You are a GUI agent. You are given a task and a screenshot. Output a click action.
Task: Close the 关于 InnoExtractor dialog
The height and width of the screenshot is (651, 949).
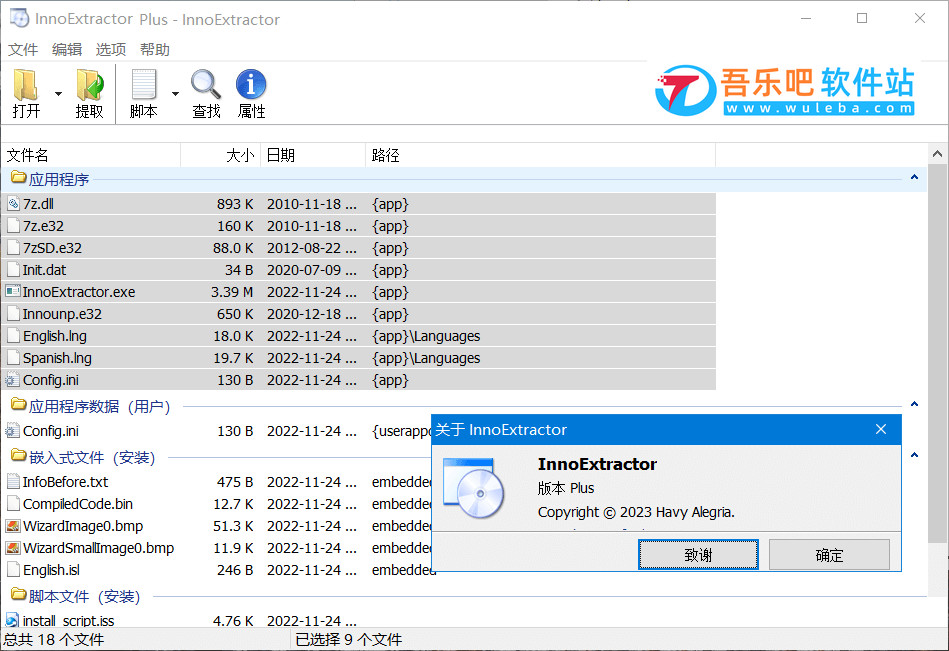[x=881, y=429]
